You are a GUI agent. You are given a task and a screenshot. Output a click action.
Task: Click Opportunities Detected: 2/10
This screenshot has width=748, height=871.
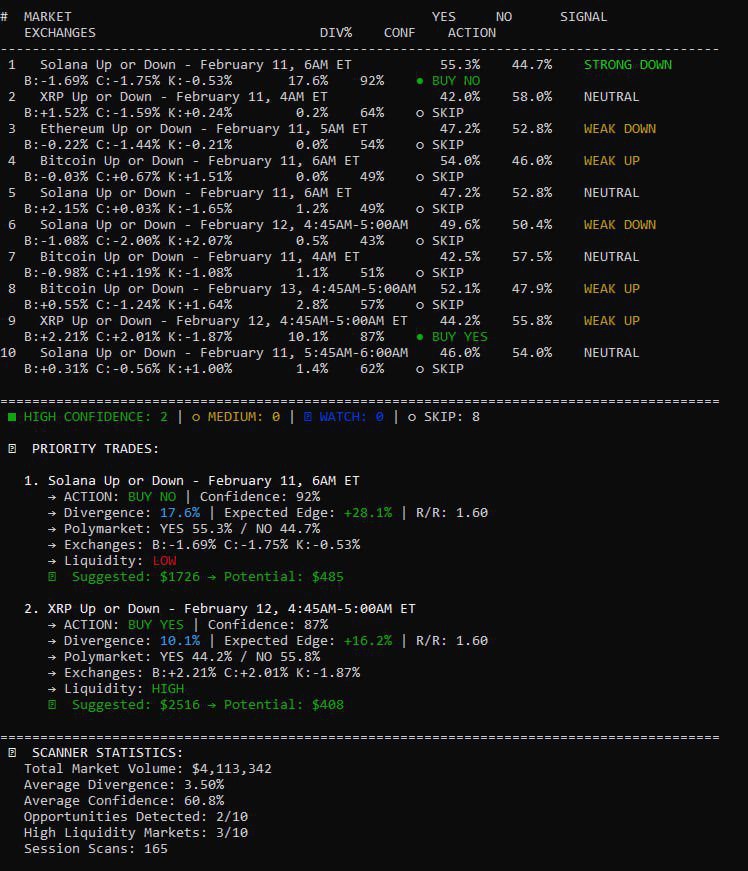point(136,817)
